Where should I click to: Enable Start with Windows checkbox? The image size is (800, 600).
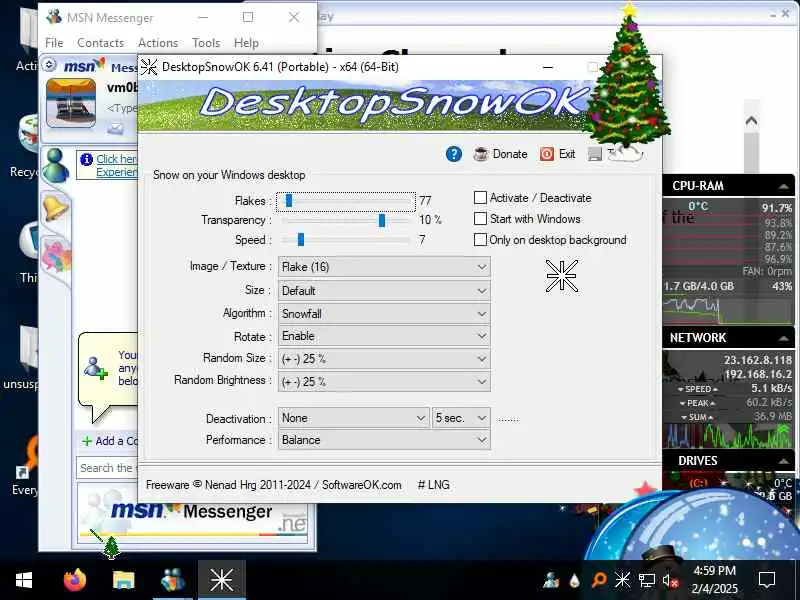point(480,218)
